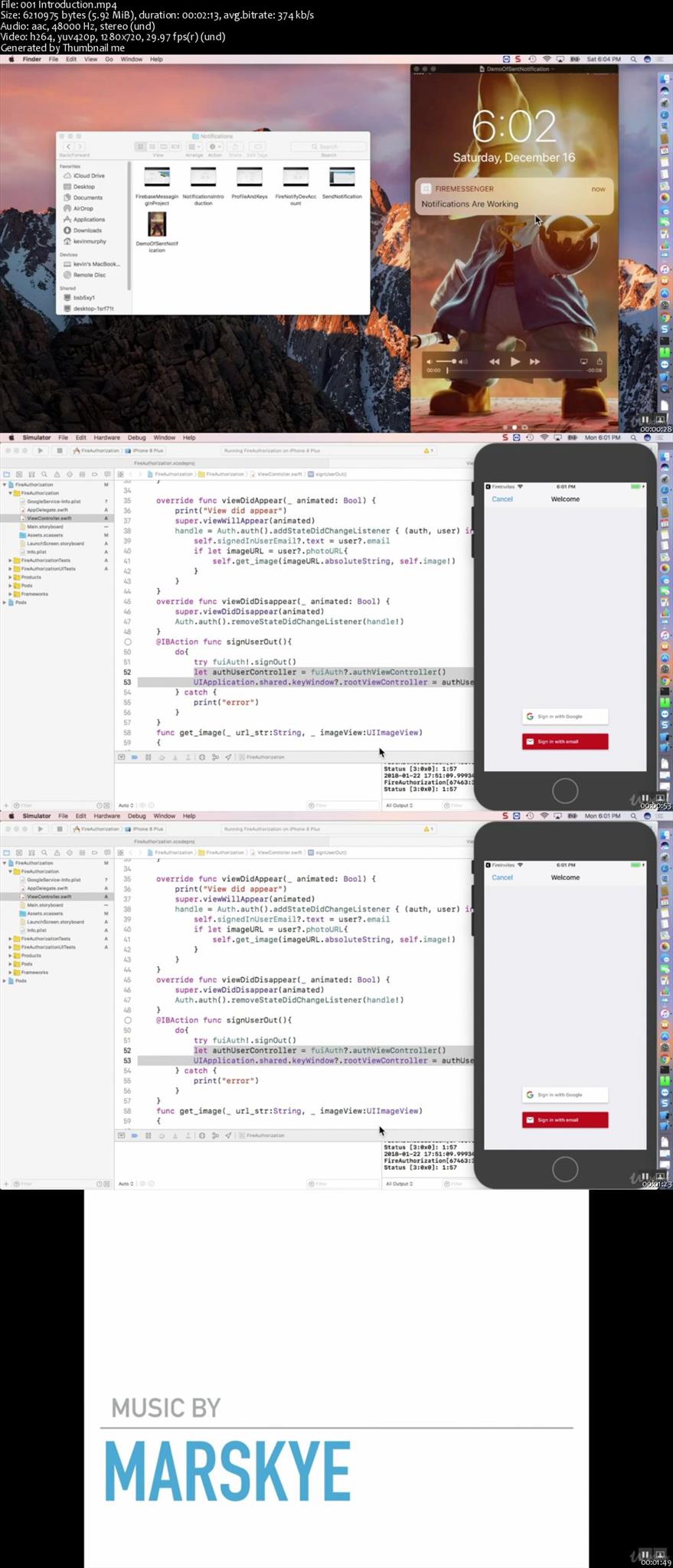The width and height of the screenshot is (673, 1568).
Task: Click the QuickTime playback progress bar
Action: pos(515,371)
